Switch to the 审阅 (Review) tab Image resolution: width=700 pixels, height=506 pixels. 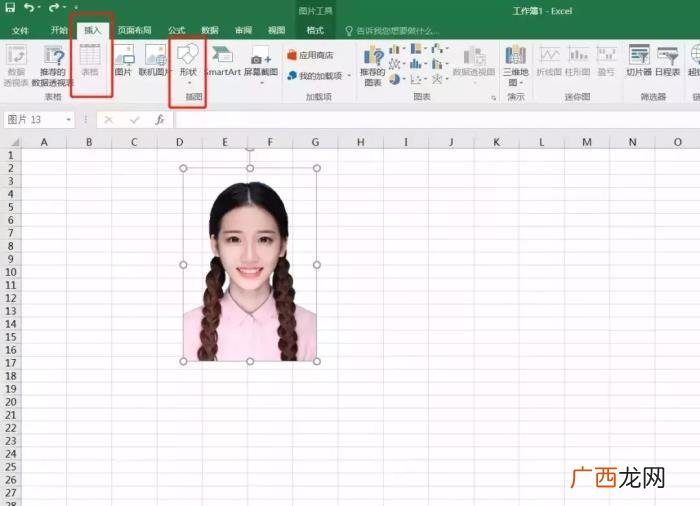coord(243,30)
